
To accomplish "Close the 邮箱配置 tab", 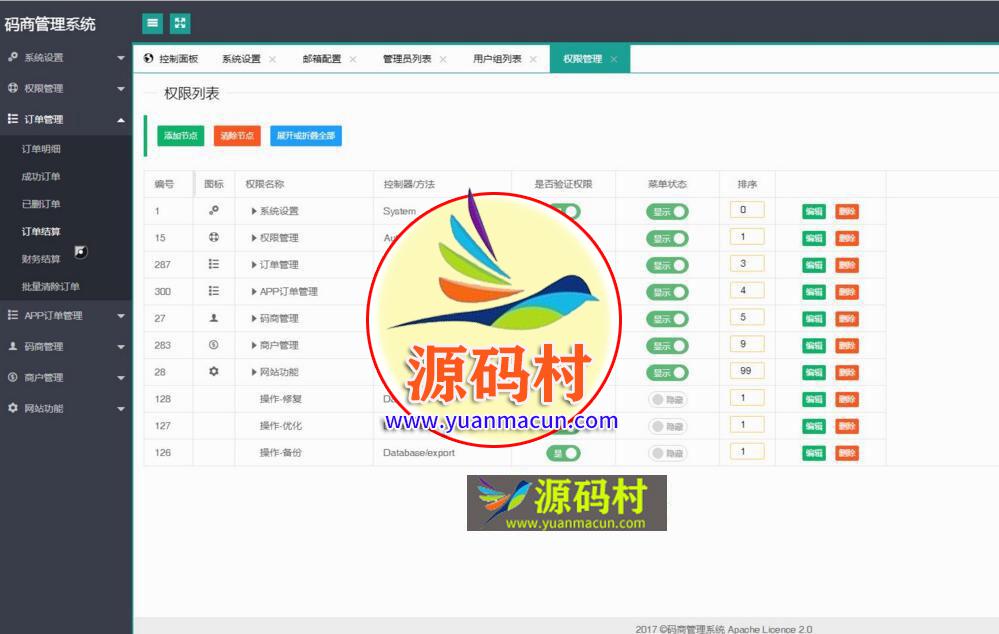I will click(x=353, y=59).
